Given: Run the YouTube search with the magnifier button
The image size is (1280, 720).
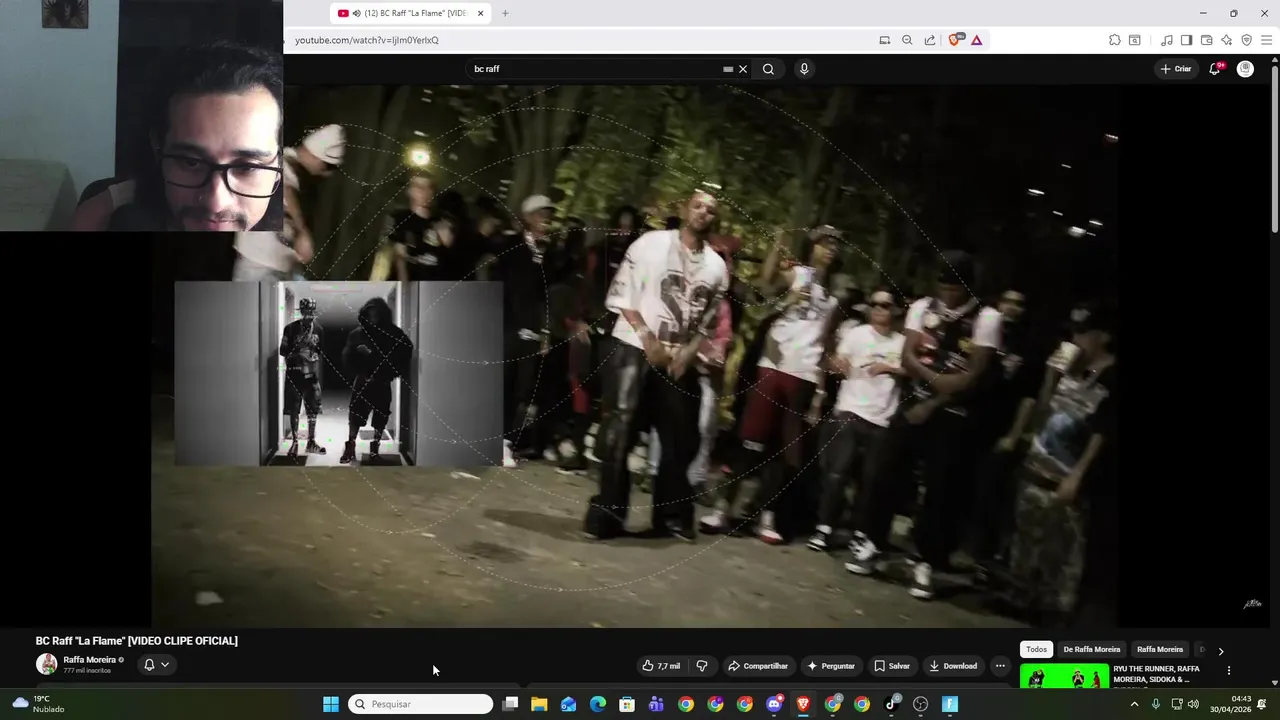Looking at the screenshot, I should (768, 69).
